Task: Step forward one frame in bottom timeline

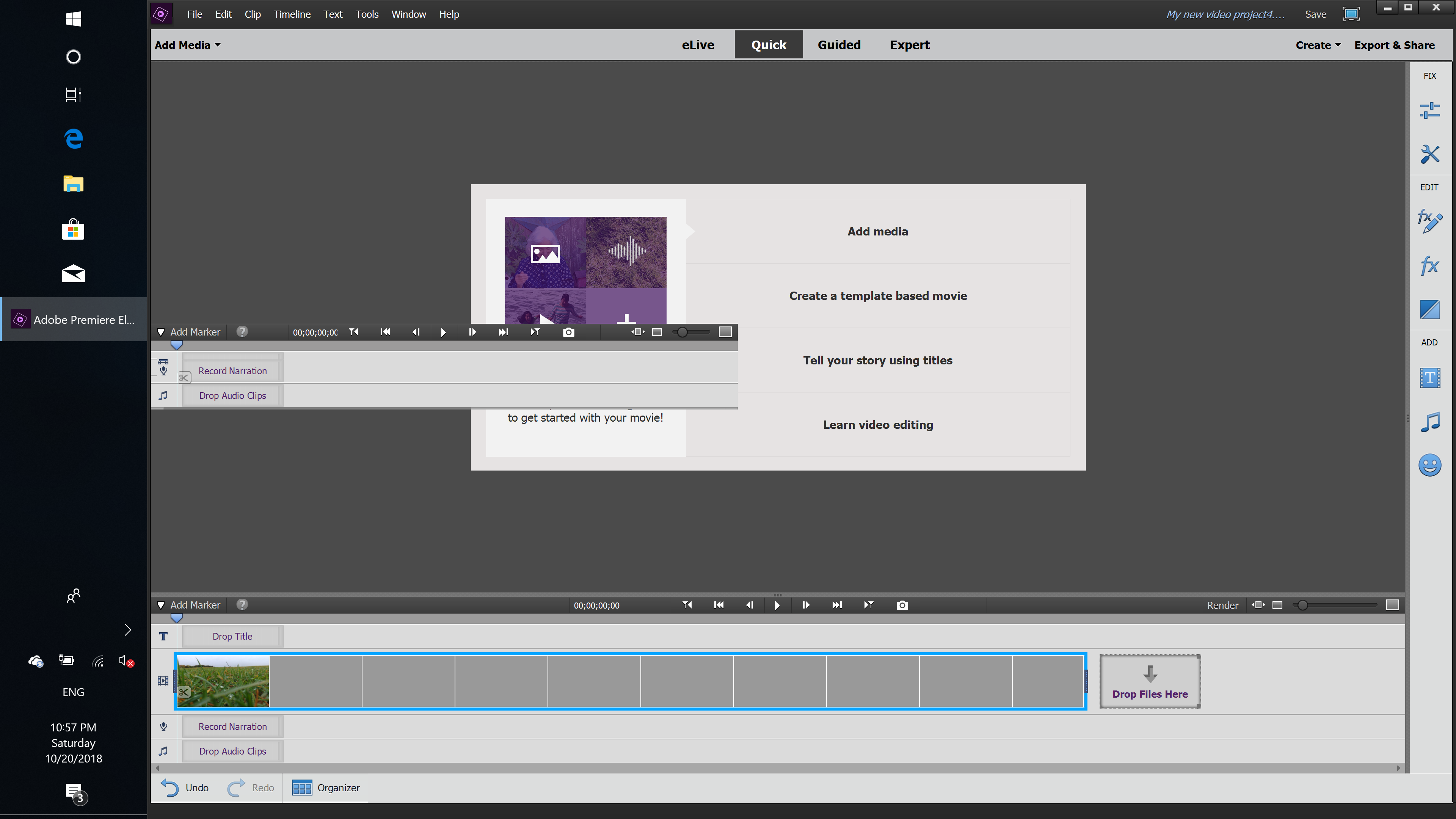Action: tap(806, 605)
